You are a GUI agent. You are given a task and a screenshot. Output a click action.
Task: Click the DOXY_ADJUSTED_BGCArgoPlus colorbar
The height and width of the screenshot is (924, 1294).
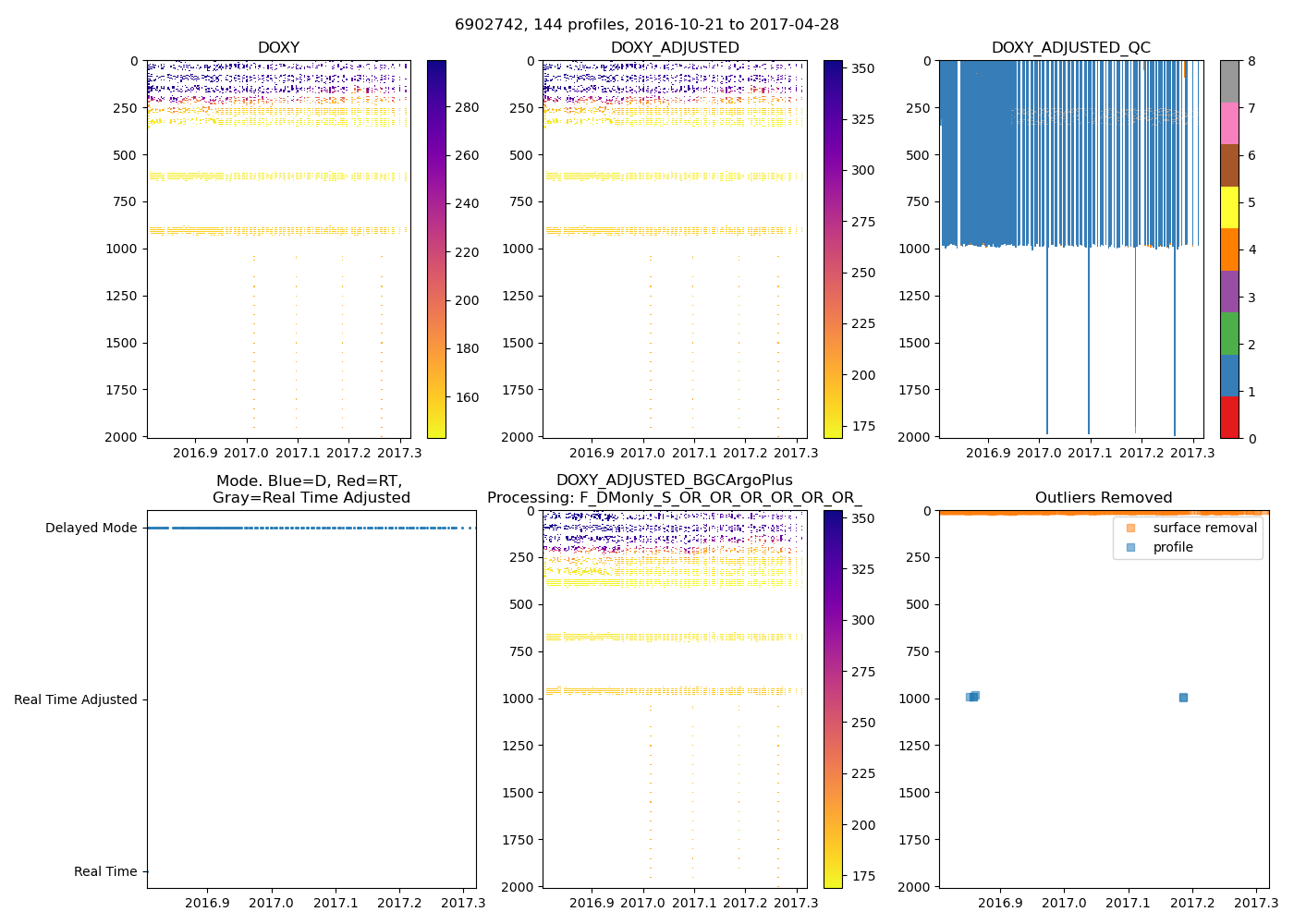pyautogui.click(x=833, y=699)
